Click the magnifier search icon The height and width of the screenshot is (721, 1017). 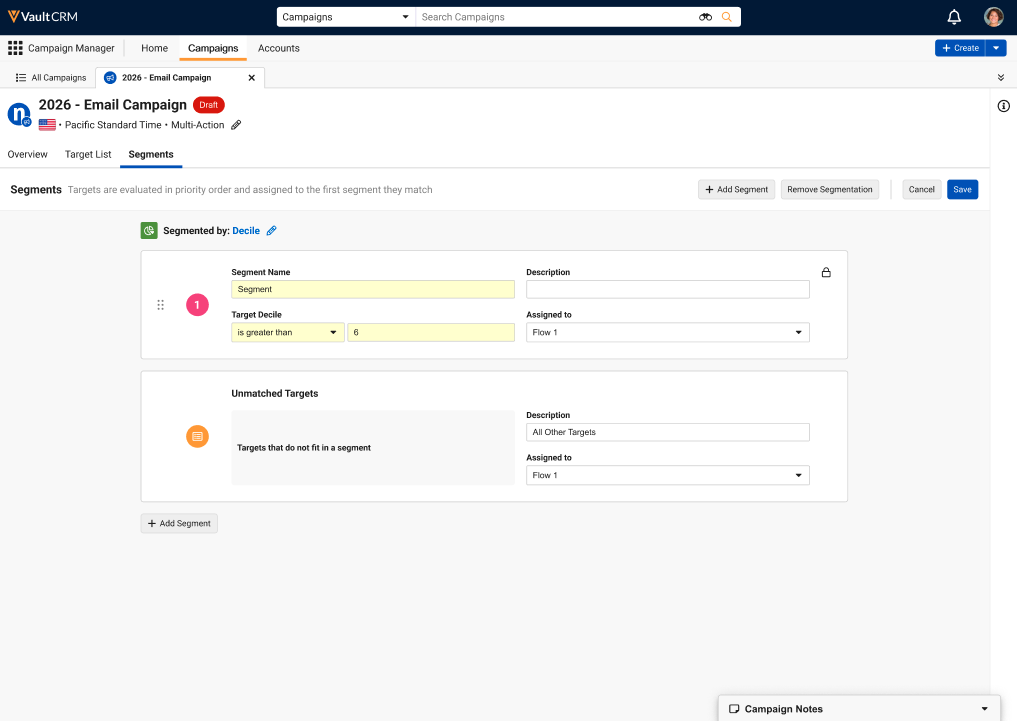pyautogui.click(x=727, y=17)
